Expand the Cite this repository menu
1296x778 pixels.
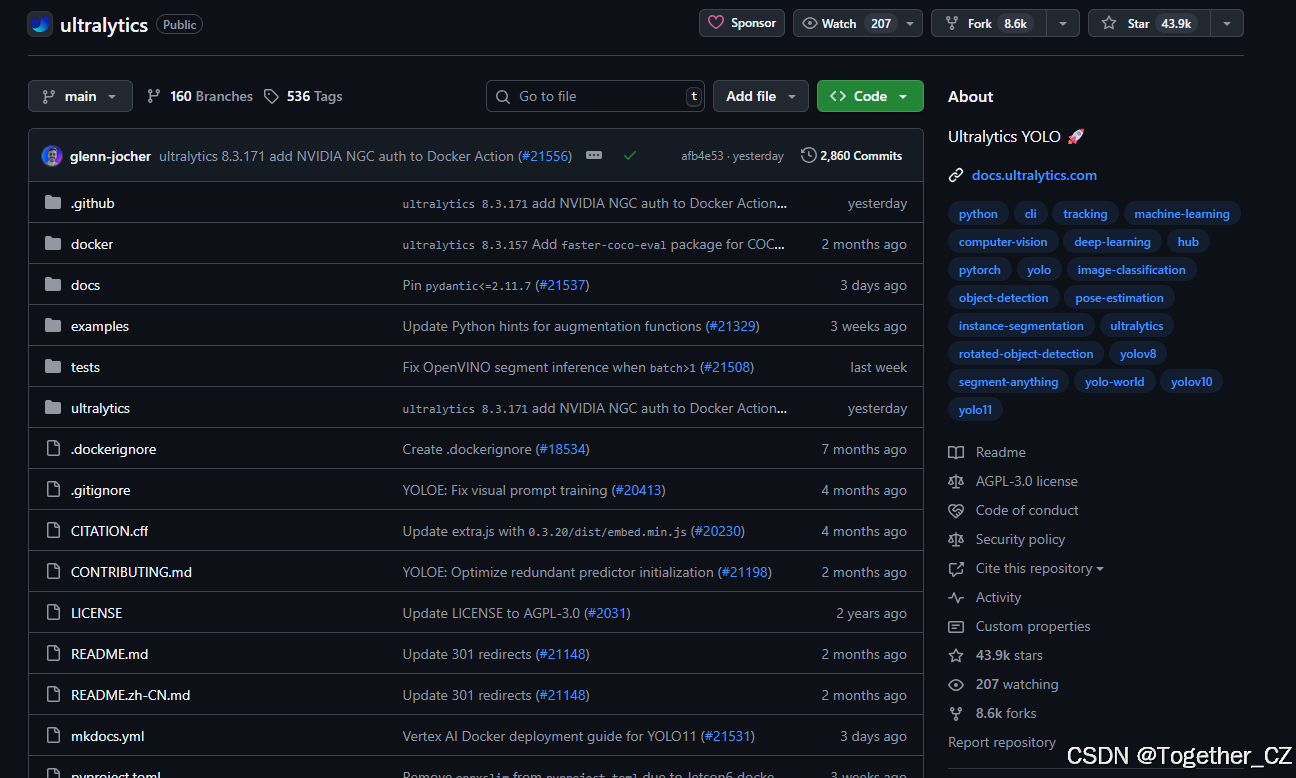(x=1039, y=569)
